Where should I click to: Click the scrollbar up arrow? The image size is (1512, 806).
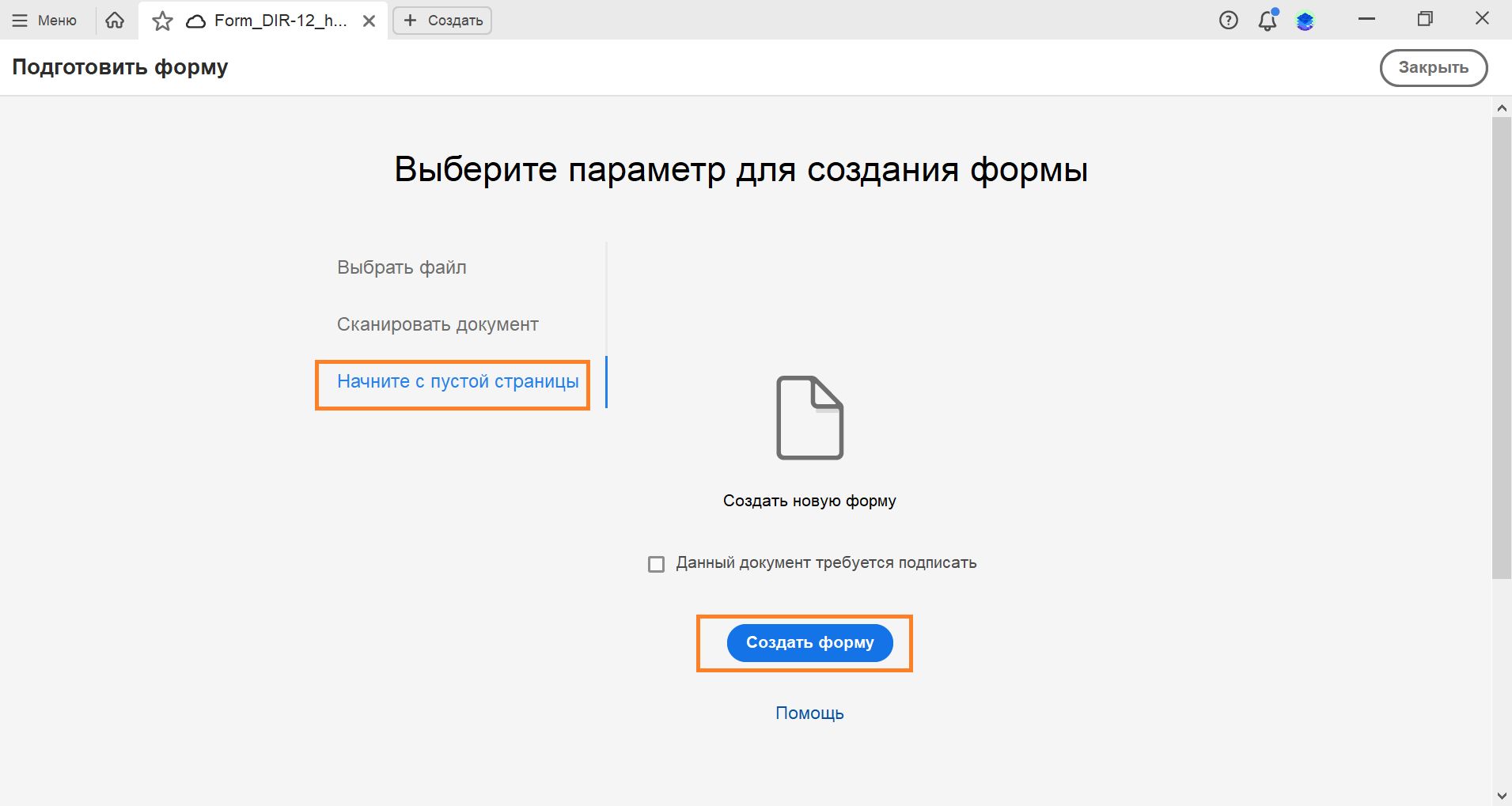coord(1499,108)
